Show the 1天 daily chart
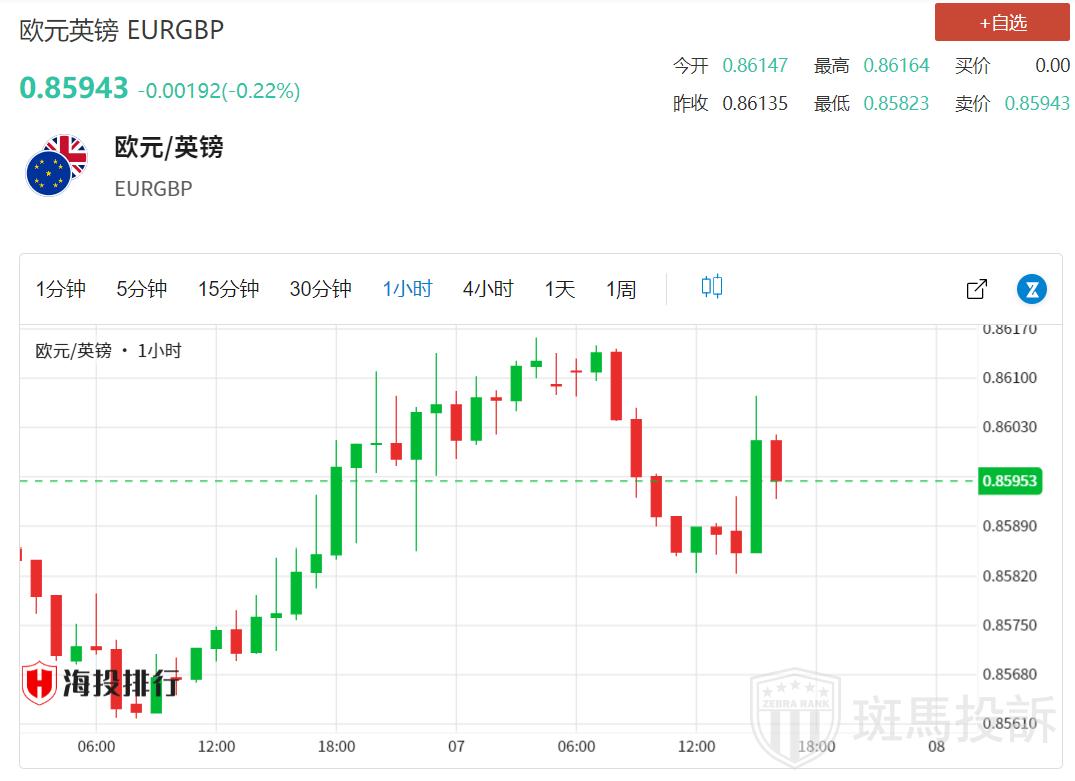The width and height of the screenshot is (1075, 781). [x=560, y=289]
